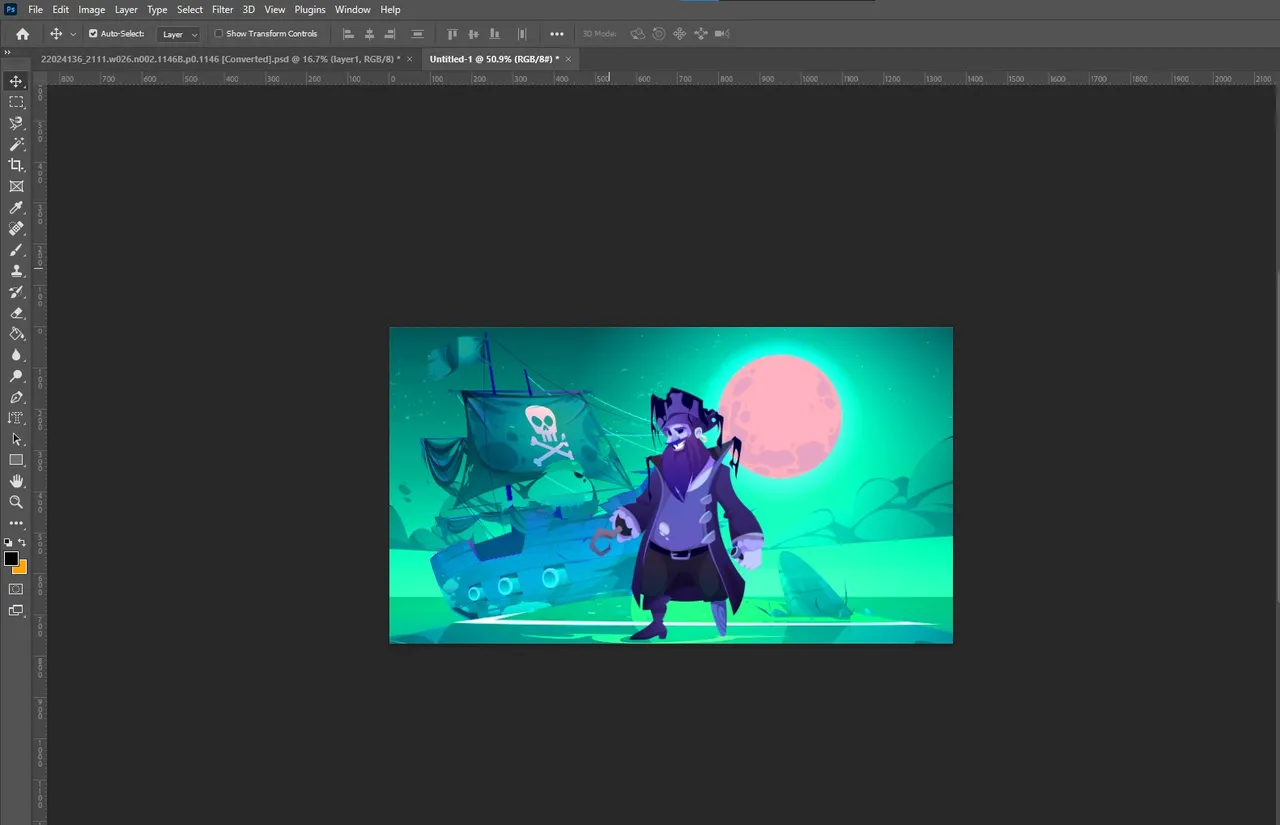Select the Lasso tool
The image size is (1280, 825).
(16, 123)
